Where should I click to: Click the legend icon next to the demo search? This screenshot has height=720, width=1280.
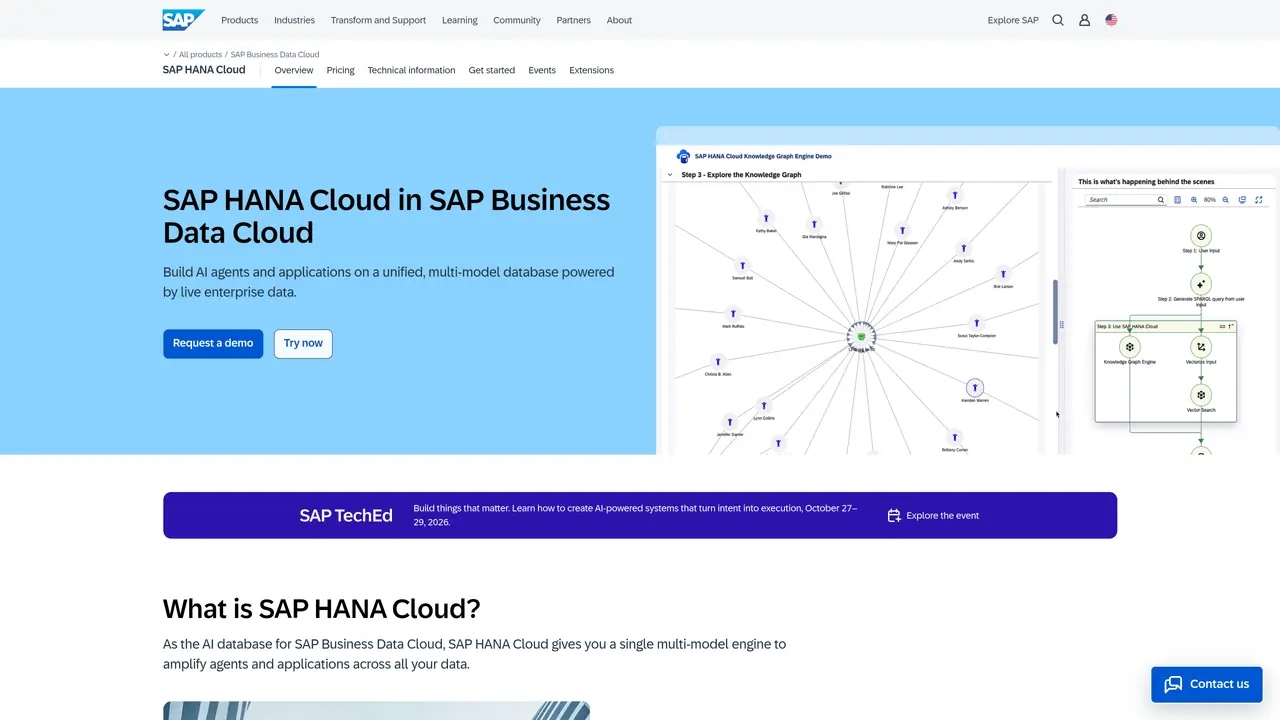[1178, 200]
